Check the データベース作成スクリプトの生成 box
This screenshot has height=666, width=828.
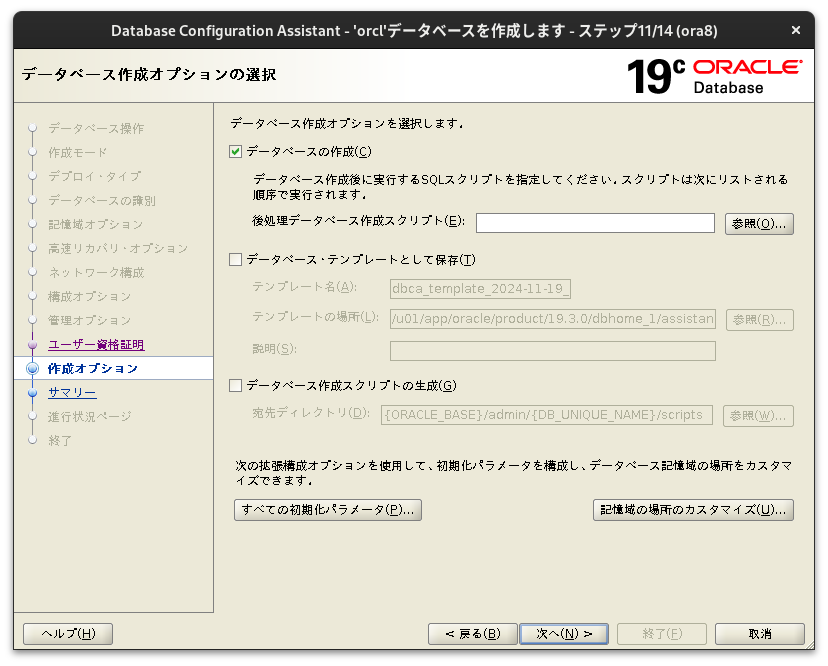click(235, 384)
